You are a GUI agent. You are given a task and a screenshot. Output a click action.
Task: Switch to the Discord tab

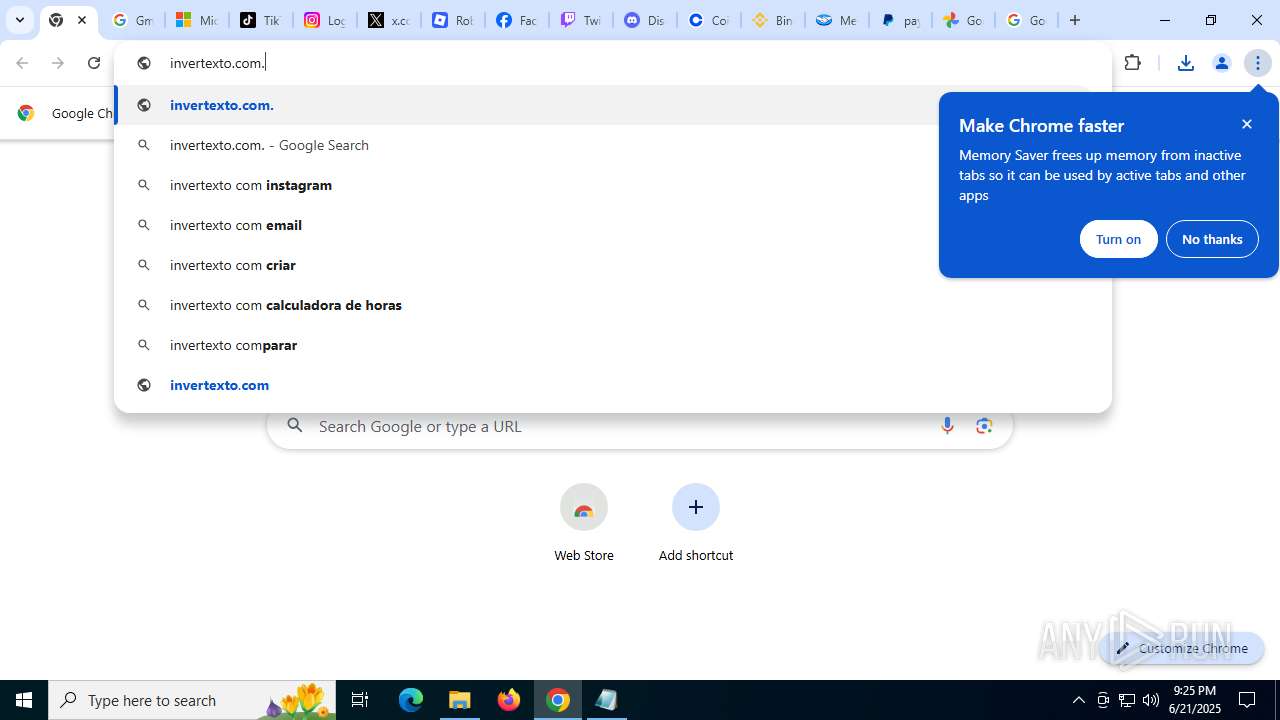[x=644, y=20]
